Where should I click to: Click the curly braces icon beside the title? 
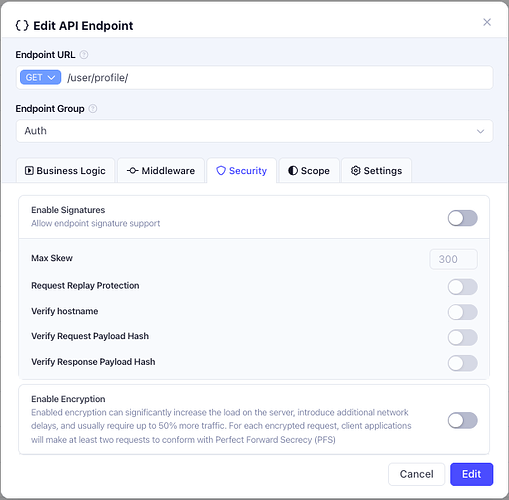(x=22, y=26)
